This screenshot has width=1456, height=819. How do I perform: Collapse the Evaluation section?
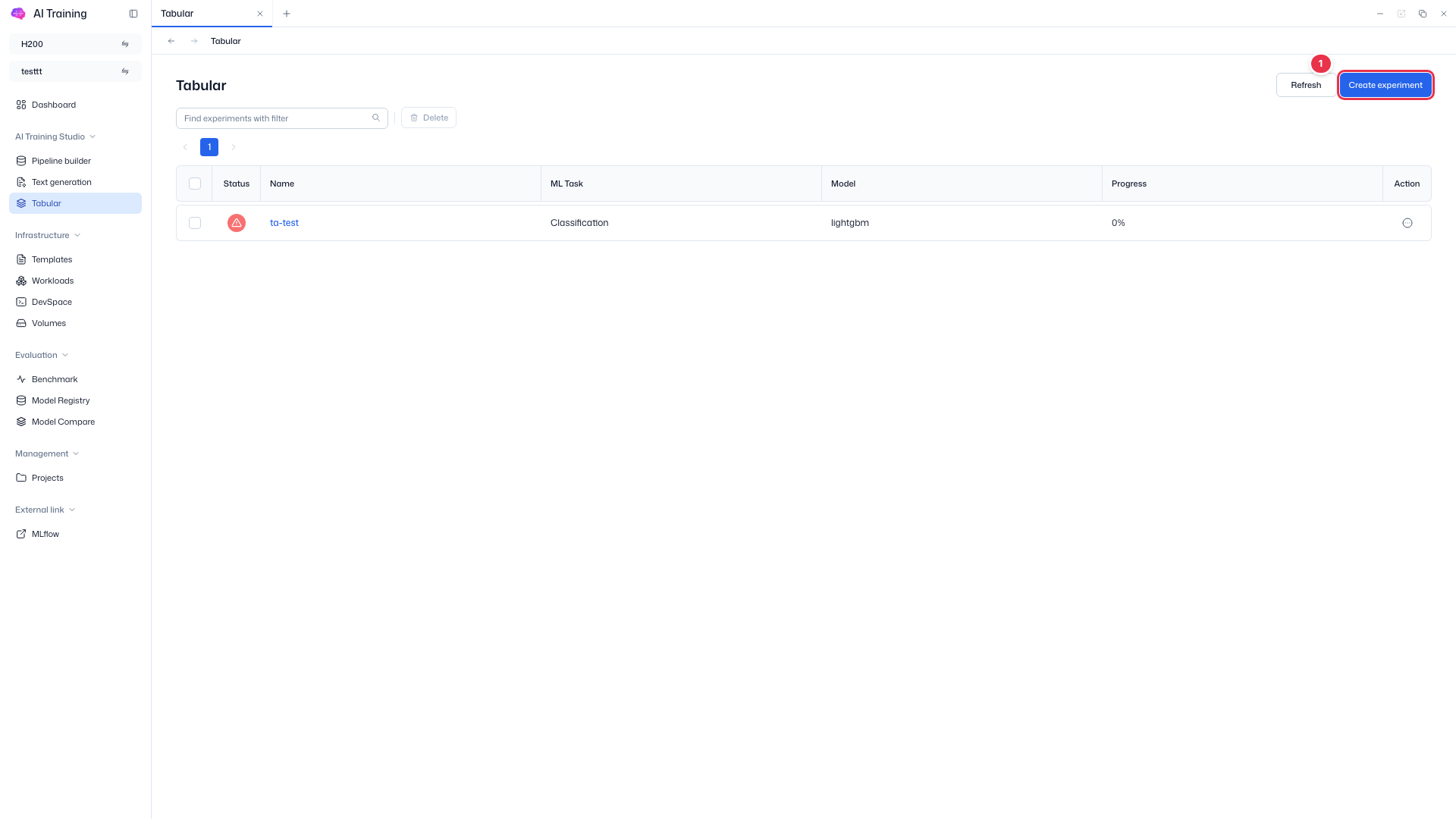[x=42, y=355]
